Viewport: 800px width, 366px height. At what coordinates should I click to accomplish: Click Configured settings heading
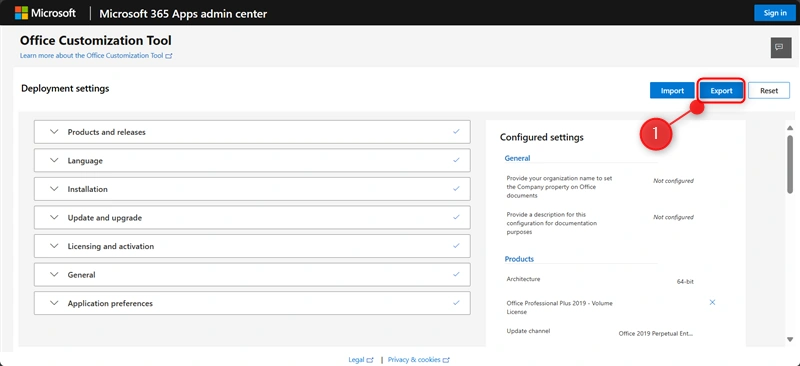tap(541, 137)
